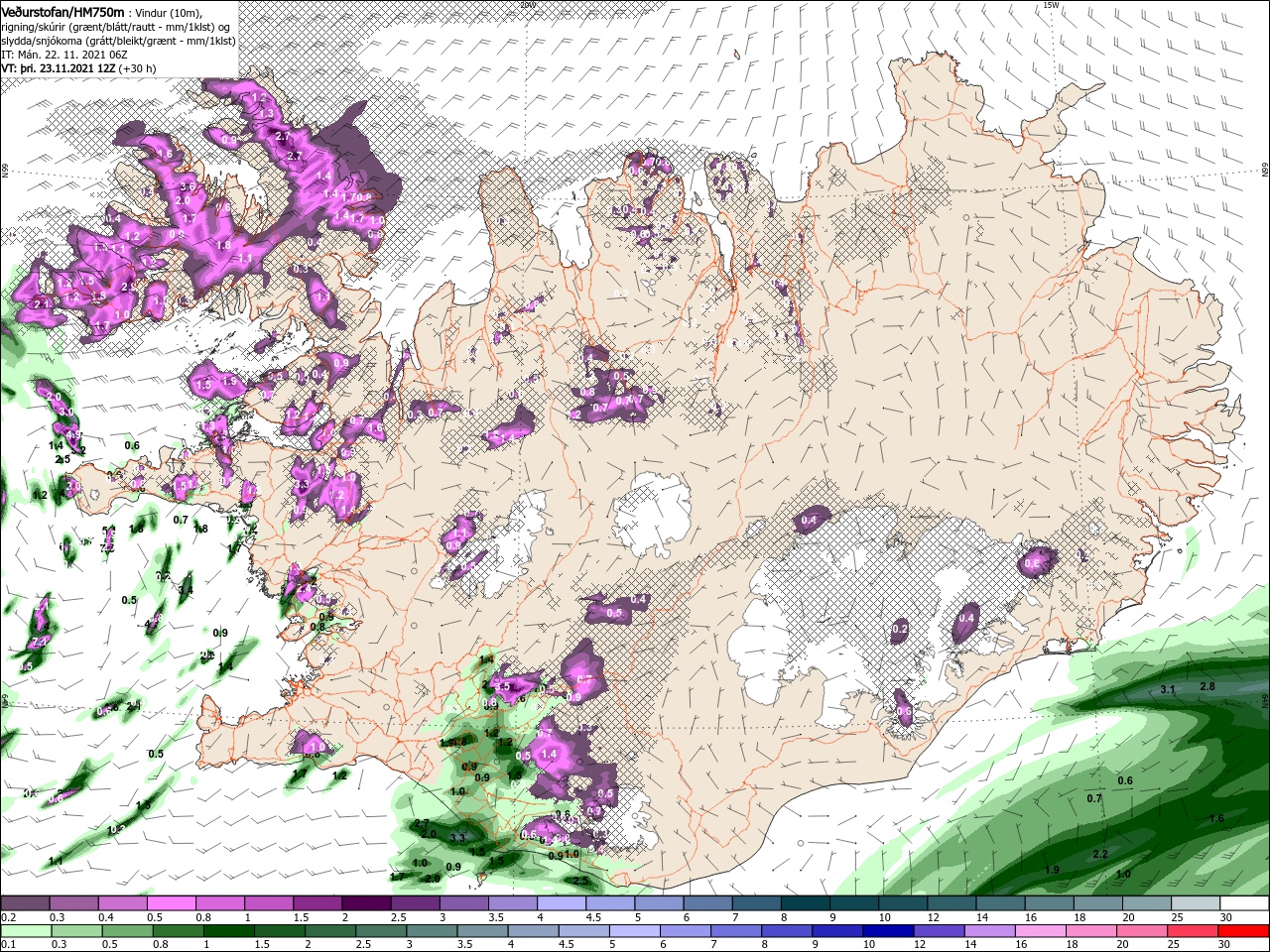Pick bright red lower swatch after 30
The height and width of the screenshot is (952, 1270).
point(1244,931)
